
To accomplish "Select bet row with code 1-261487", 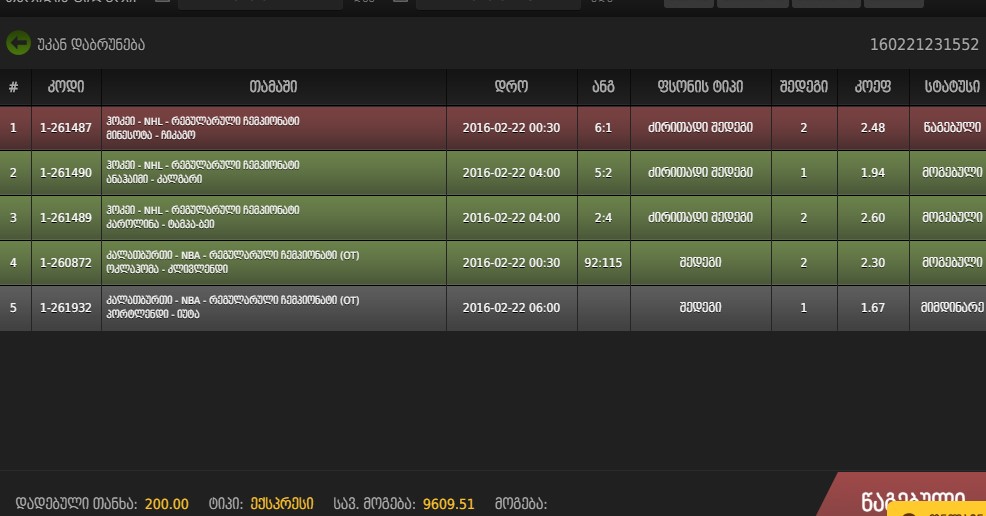I will coord(493,128).
